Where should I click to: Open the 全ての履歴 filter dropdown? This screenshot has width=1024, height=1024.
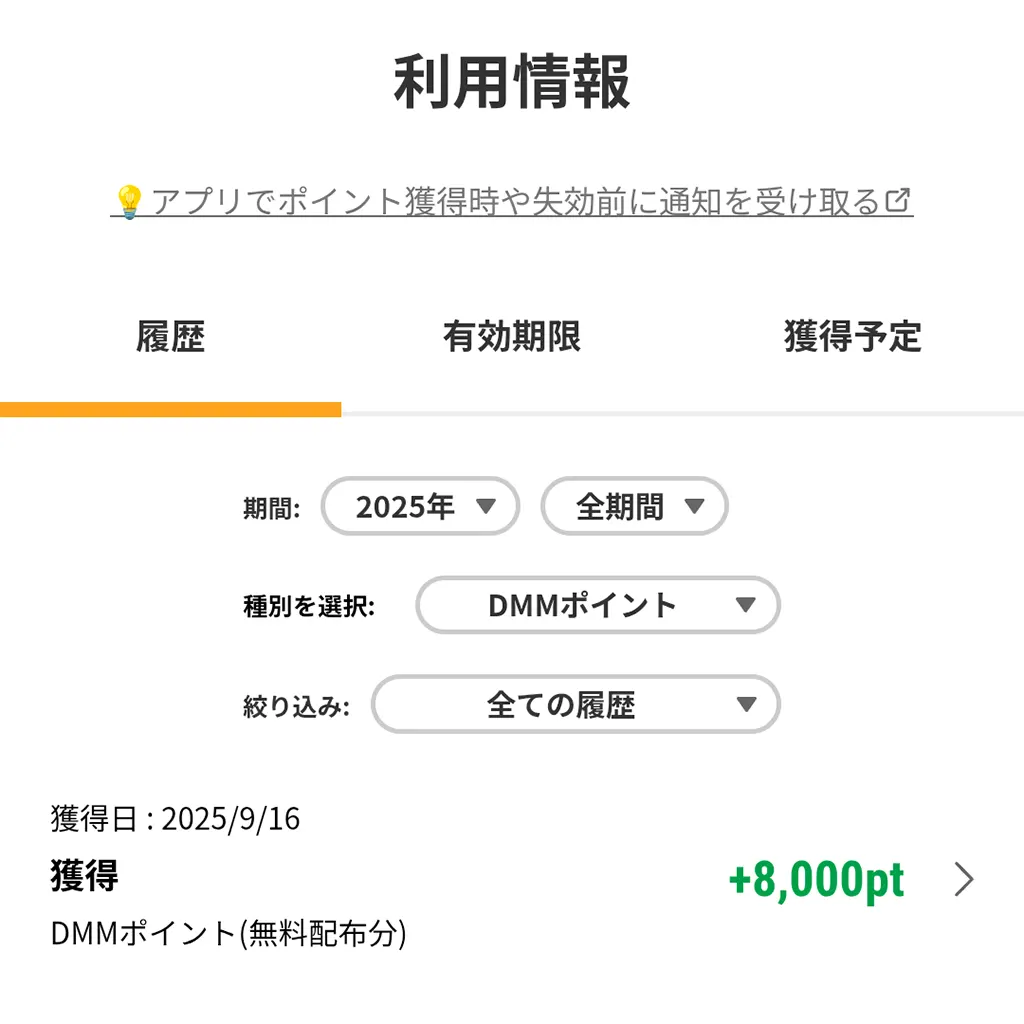[x=576, y=705]
